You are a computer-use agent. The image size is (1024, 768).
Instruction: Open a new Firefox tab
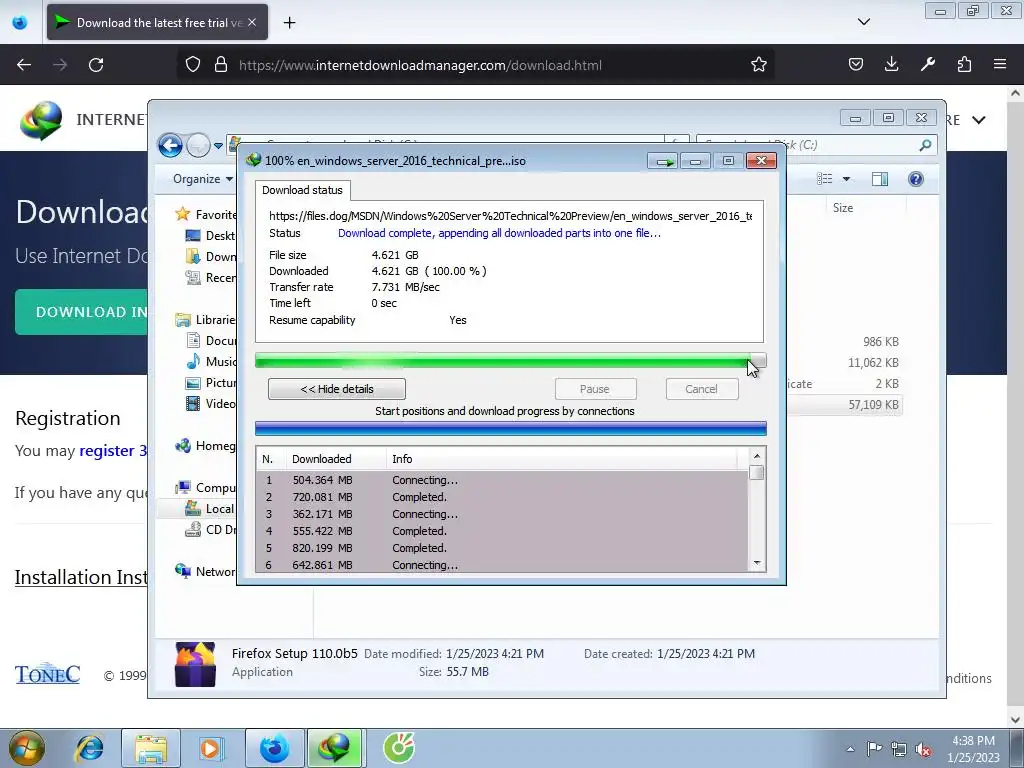click(x=289, y=23)
